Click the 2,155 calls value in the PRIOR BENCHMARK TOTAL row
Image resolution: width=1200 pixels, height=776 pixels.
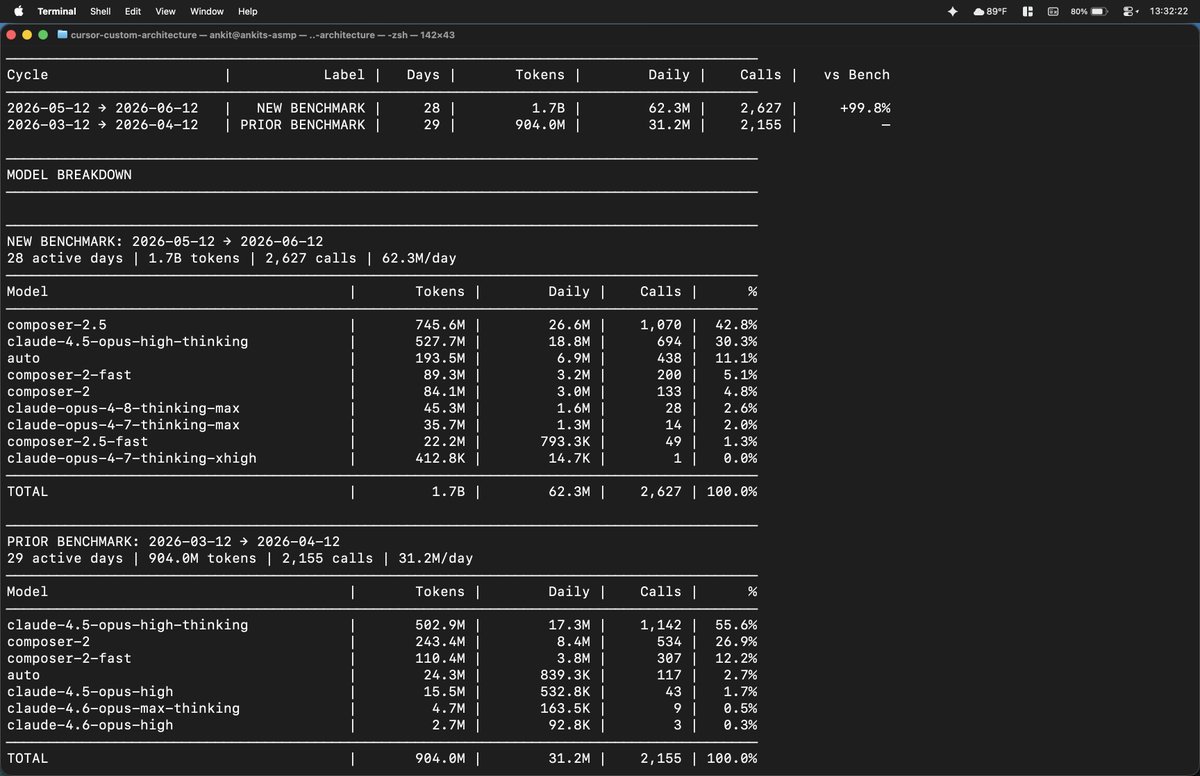(x=661, y=758)
